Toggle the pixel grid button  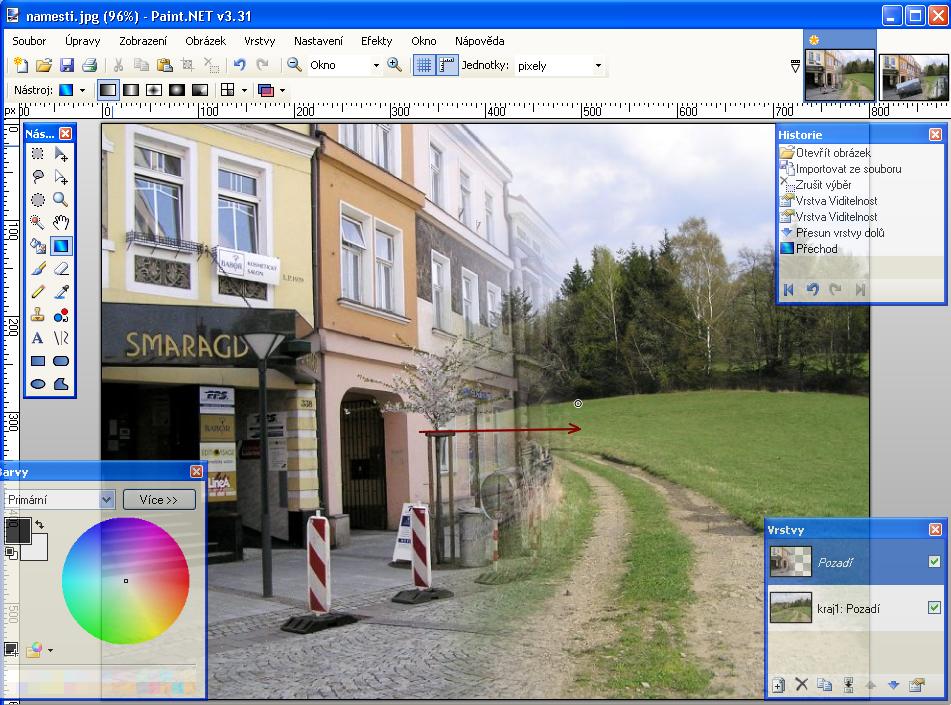[423, 65]
